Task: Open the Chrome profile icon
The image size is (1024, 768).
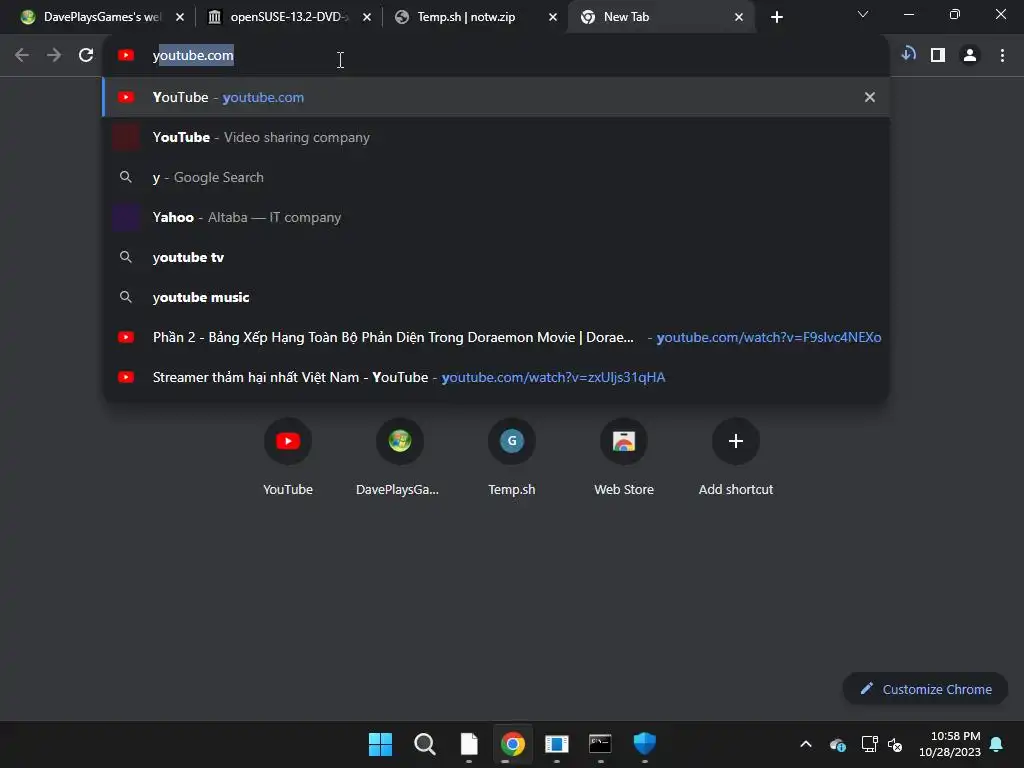Action: tap(970, 55)
